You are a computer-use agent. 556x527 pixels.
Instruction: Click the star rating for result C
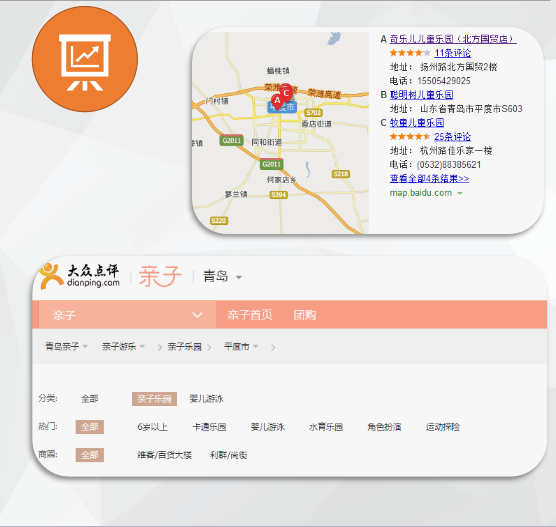point(410,137)
